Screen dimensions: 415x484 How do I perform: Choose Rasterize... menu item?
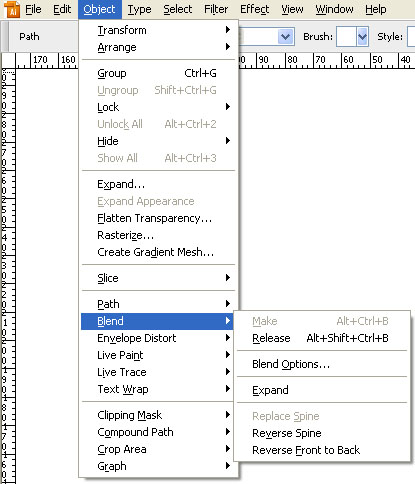(x=158, y=235)
